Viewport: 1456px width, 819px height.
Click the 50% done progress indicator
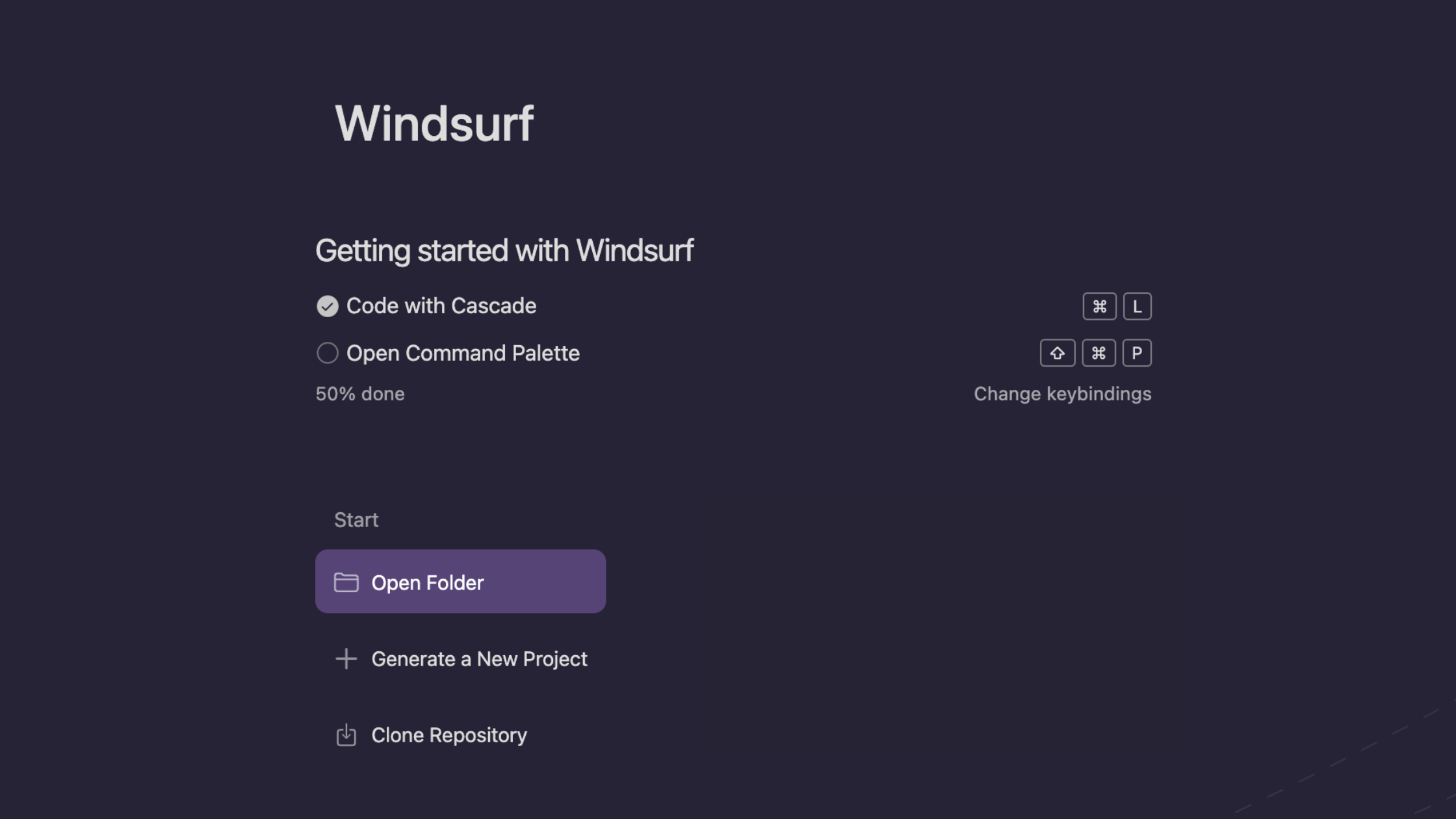coord(359,393)
